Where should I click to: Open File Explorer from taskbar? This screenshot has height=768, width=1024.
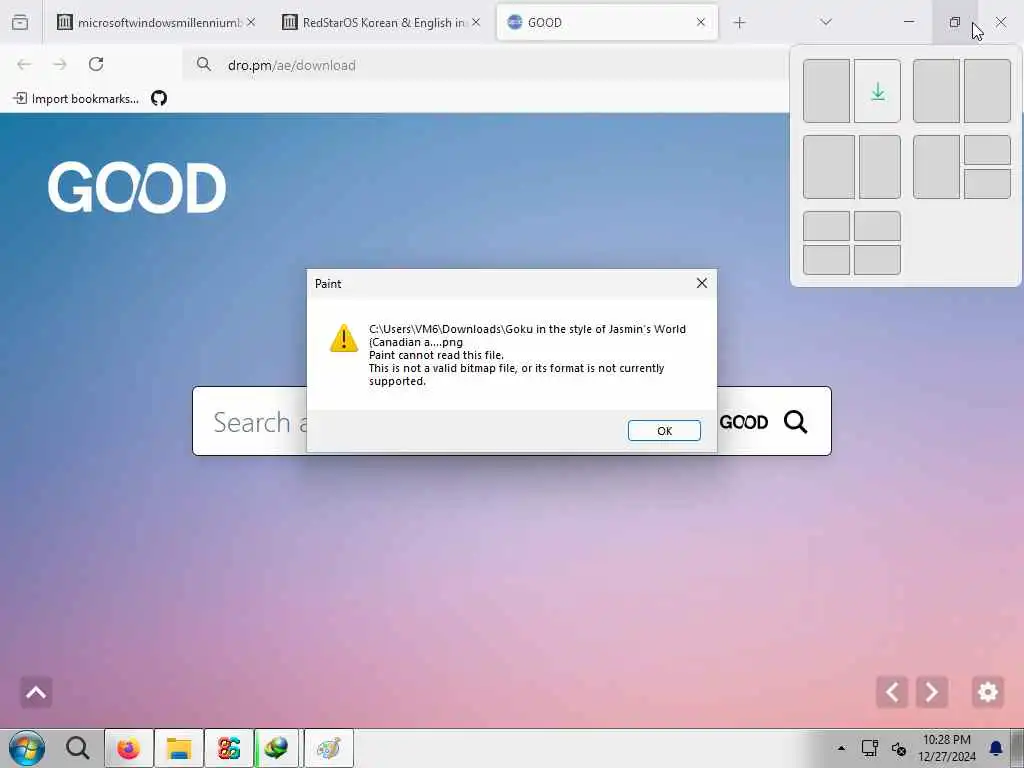[178, 748]
